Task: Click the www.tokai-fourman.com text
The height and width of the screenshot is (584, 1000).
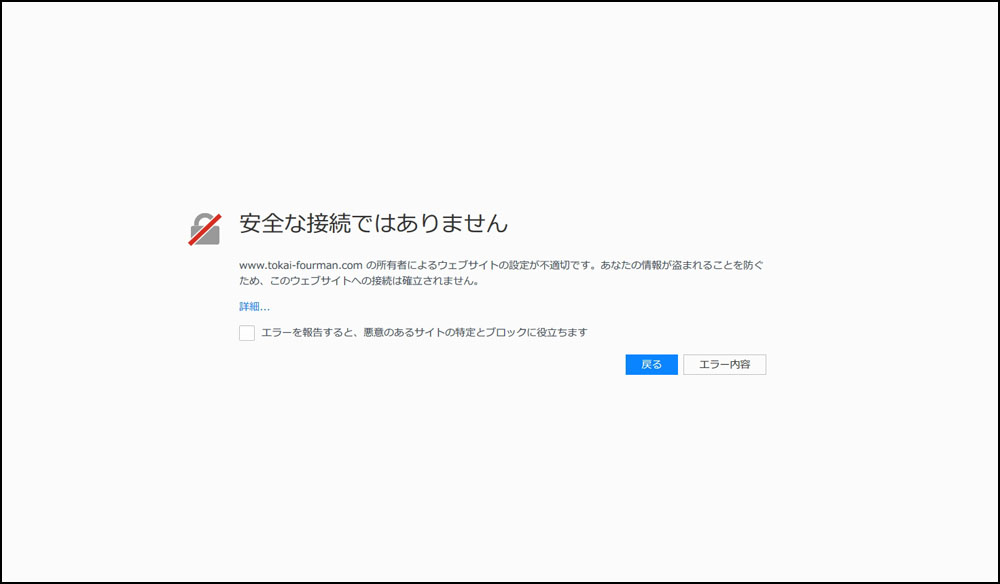Action: coord(301,265)
